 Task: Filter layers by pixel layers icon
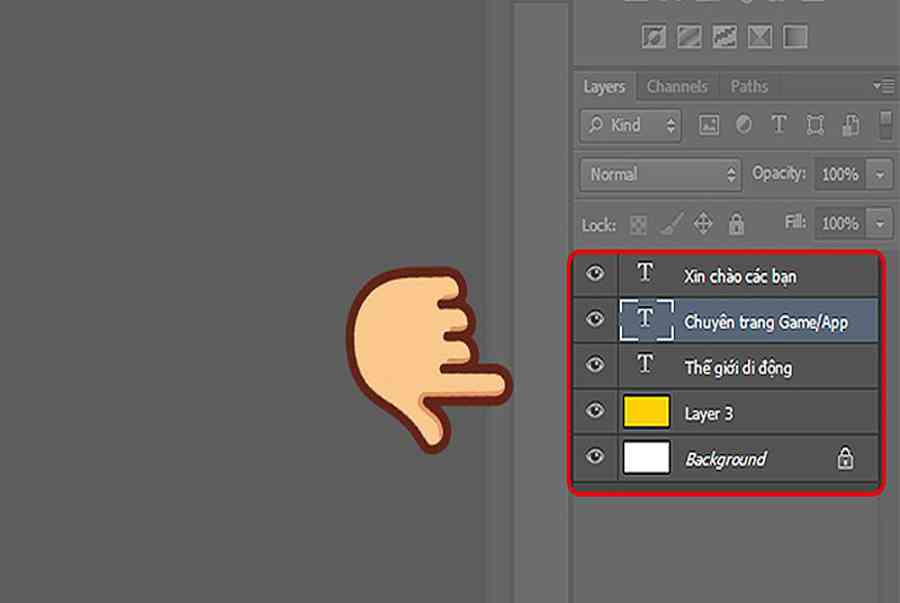tap(709, 125)
